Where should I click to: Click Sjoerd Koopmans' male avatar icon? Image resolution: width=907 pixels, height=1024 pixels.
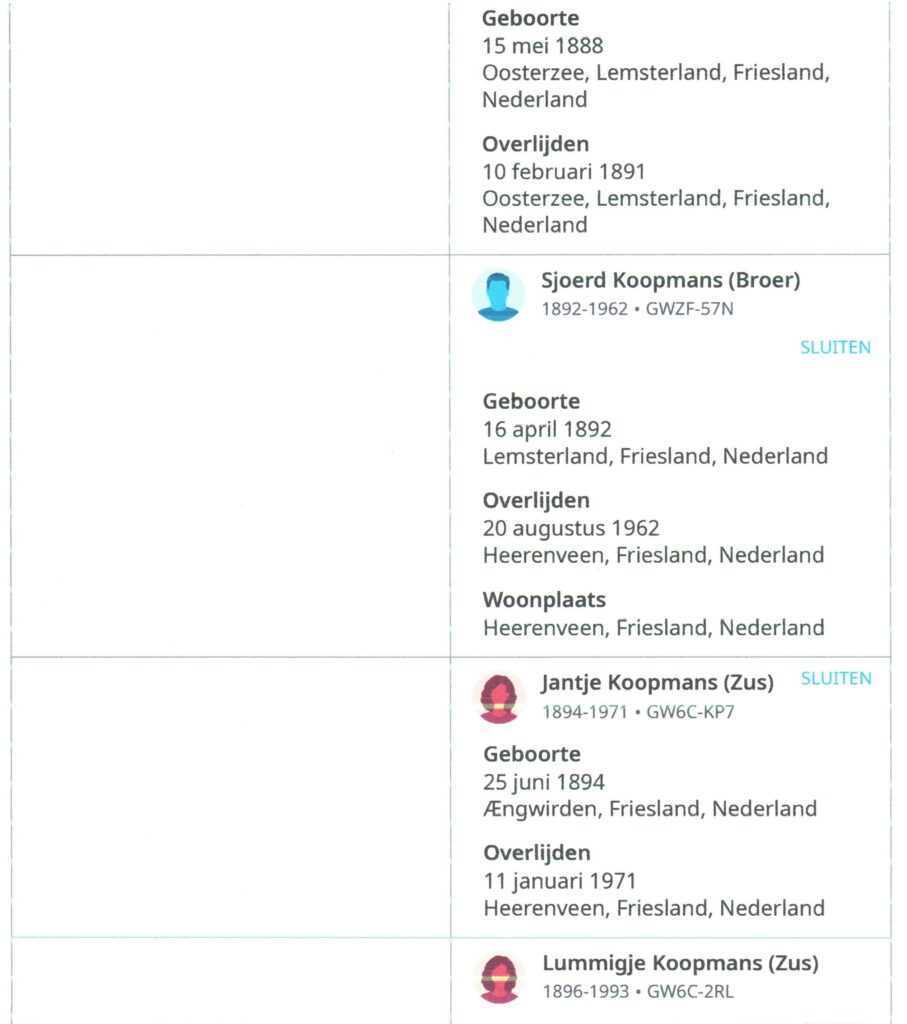coord(498,295)
